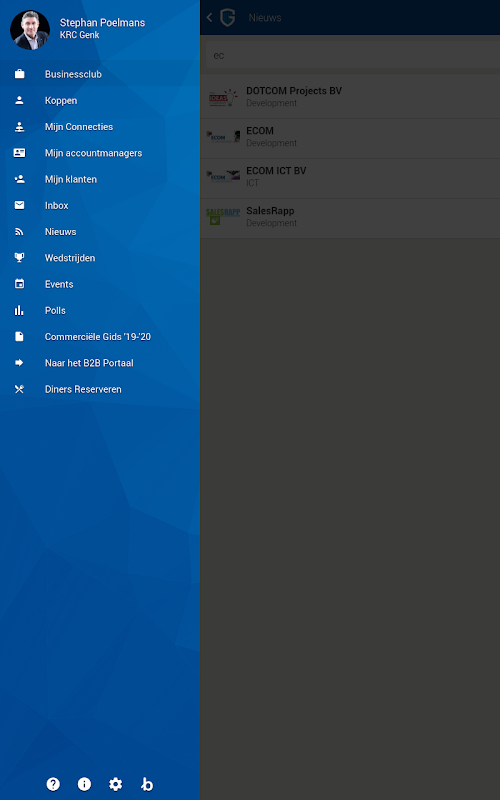500x800 pixels.
Task: Select Mijn klanten people icon
Action: click(19, 179)
